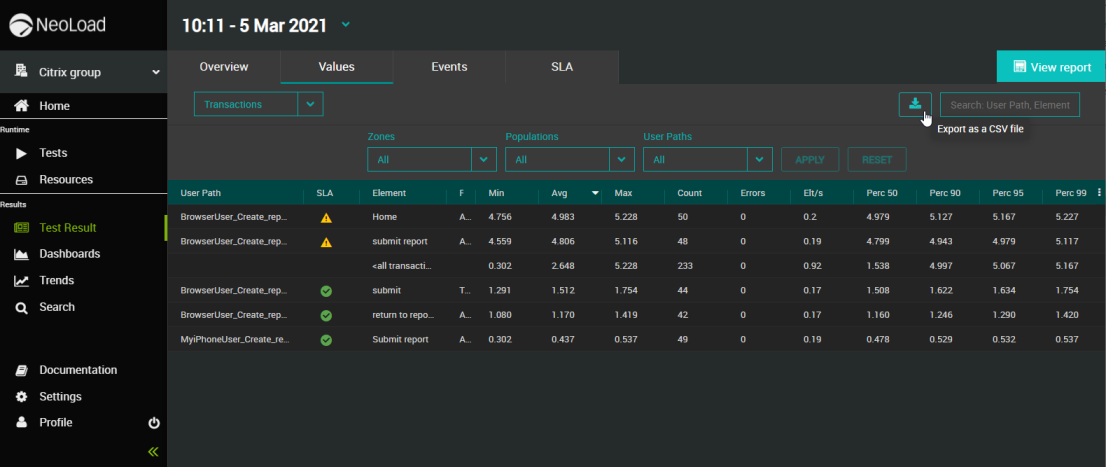The height and width of the screenshot is (467, 1106).
Task: Click the View report button
Action: 1051,67
